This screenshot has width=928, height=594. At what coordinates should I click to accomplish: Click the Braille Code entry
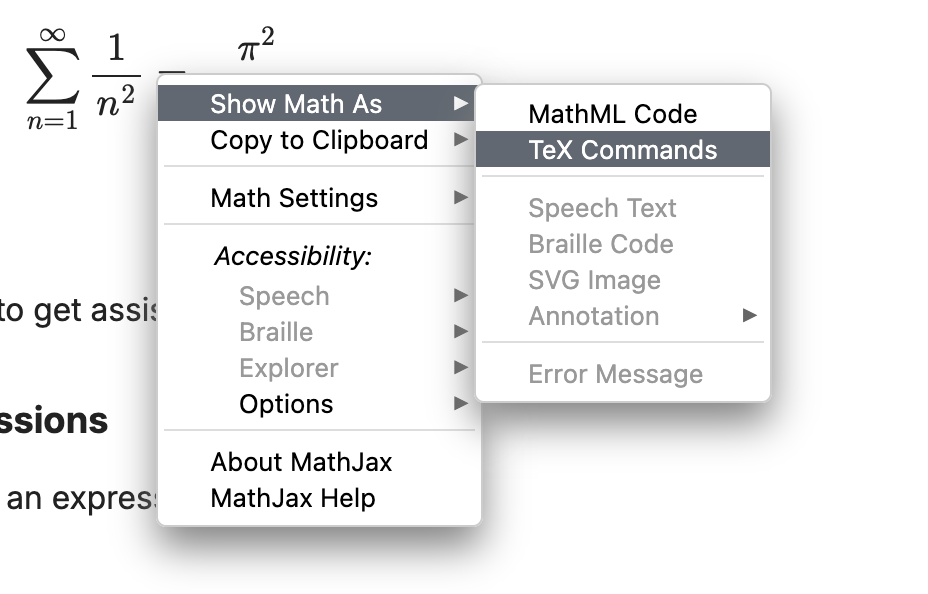[x=600, y=244]
